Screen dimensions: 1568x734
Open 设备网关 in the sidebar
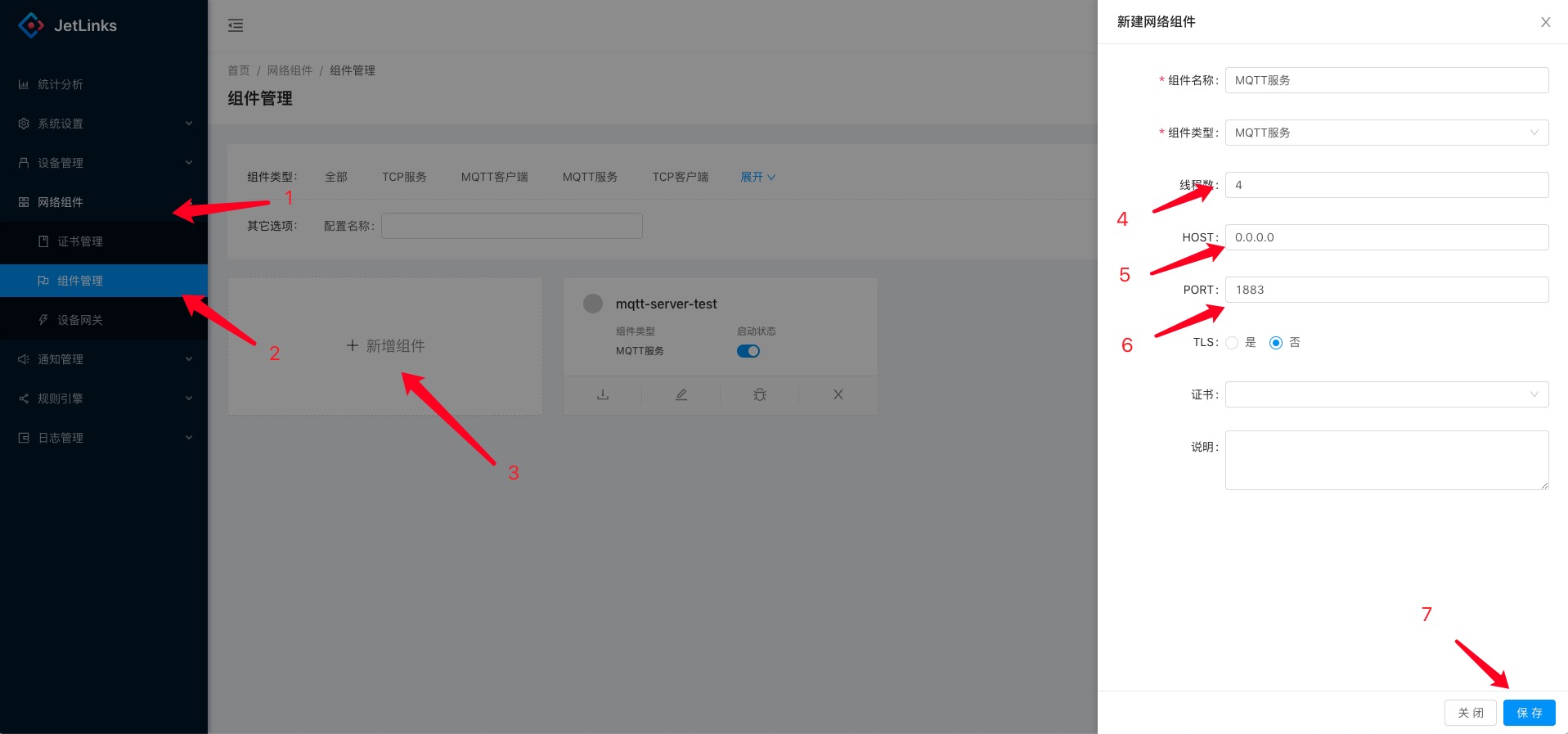(80, 320)
